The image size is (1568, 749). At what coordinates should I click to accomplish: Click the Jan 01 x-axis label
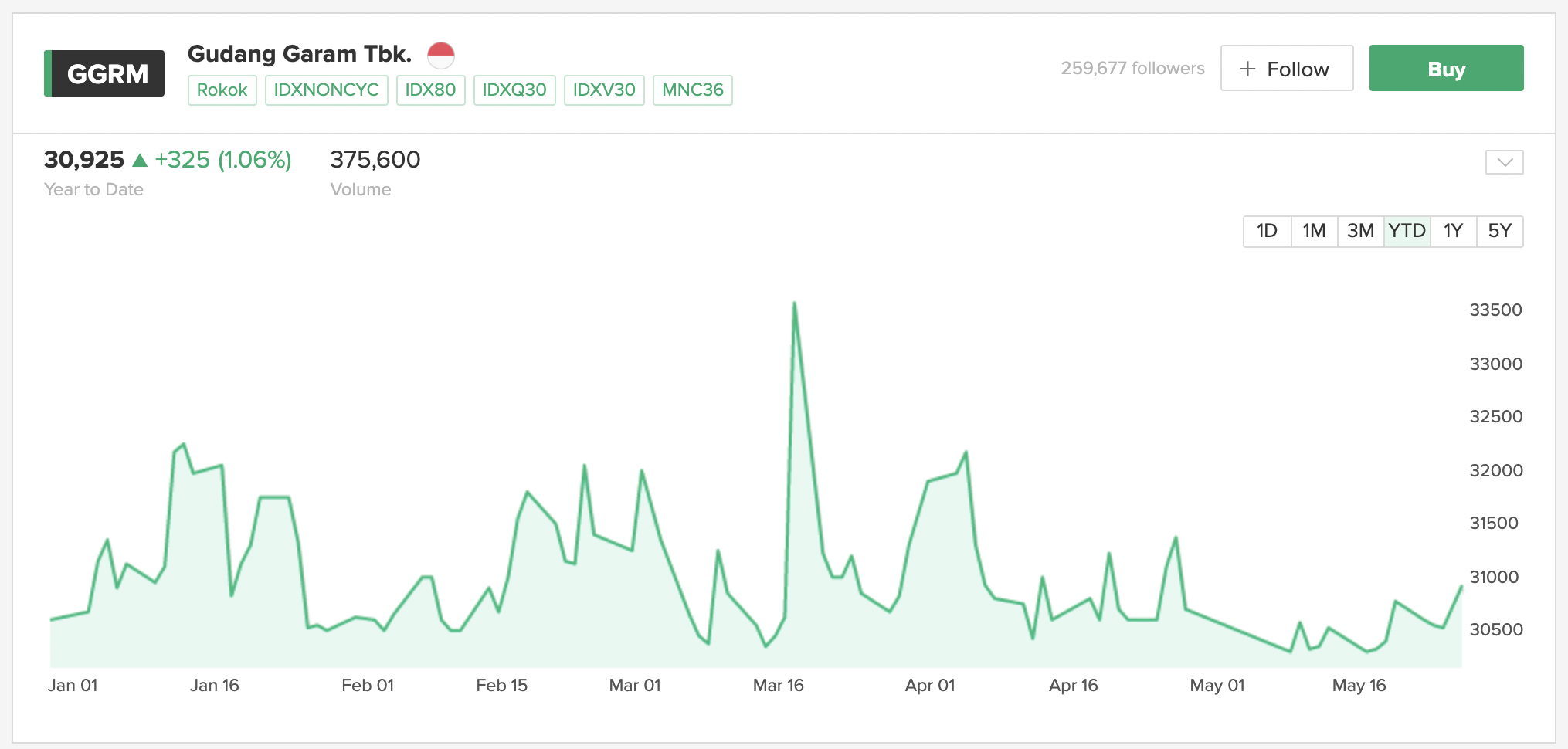click(x=73, y=686)
